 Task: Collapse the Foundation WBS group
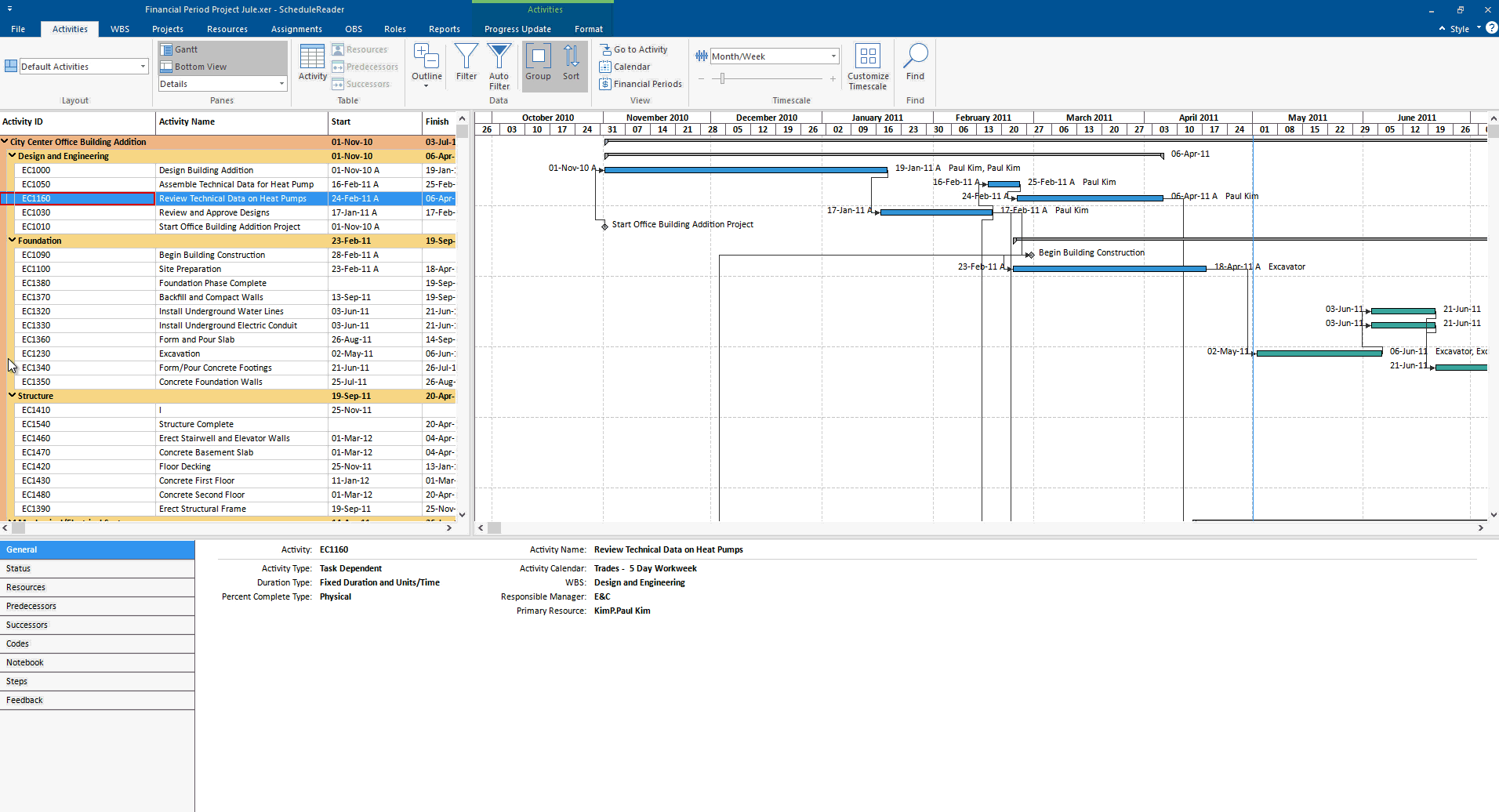(x=13, y=241)
